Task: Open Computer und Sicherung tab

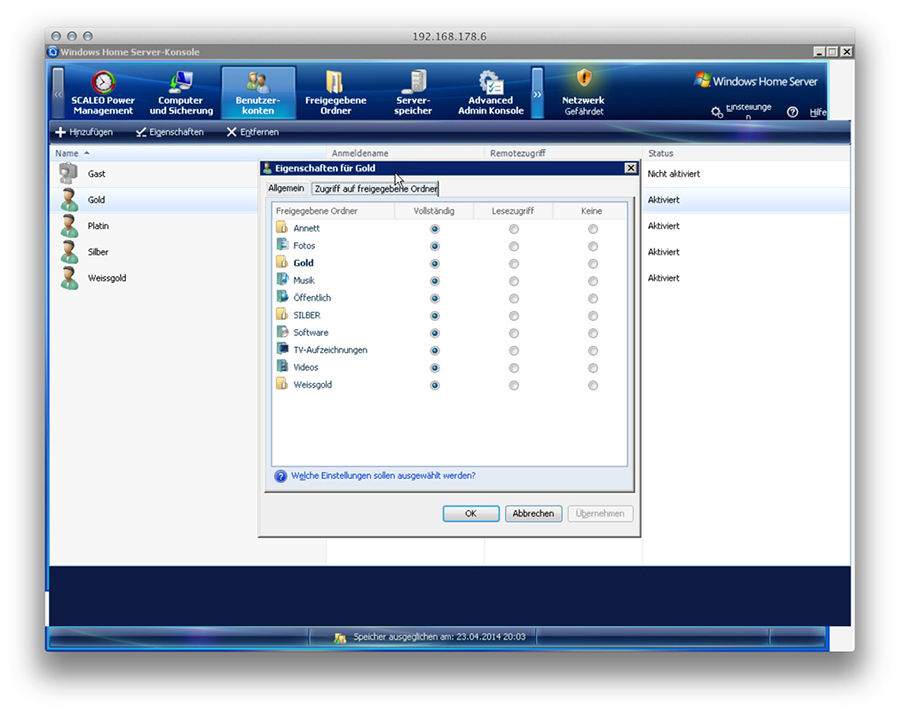Action: pyautogui.click(x=181, y=92)
